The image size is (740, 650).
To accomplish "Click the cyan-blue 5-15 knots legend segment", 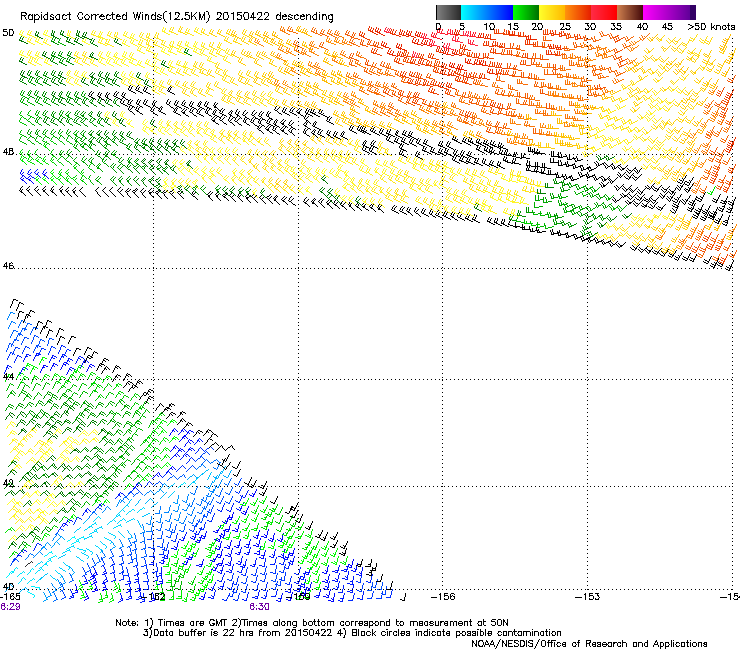I will click(x=487, y=12).
